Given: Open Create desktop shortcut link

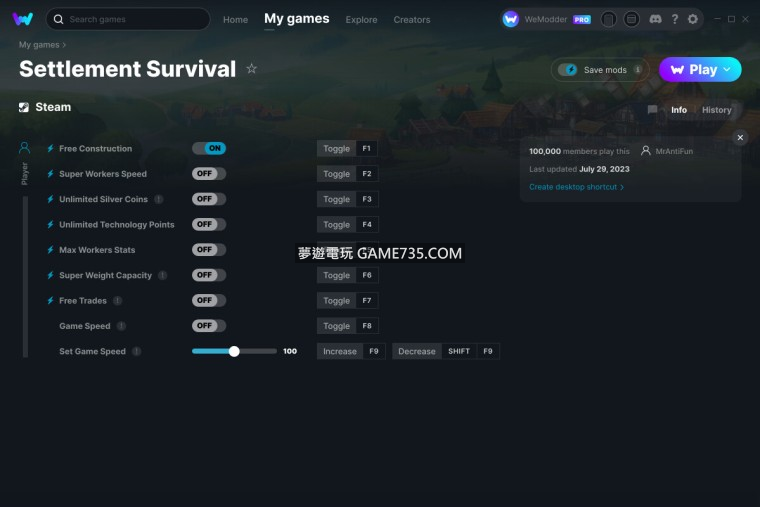Looking at the screenshot, I should 576,187.
